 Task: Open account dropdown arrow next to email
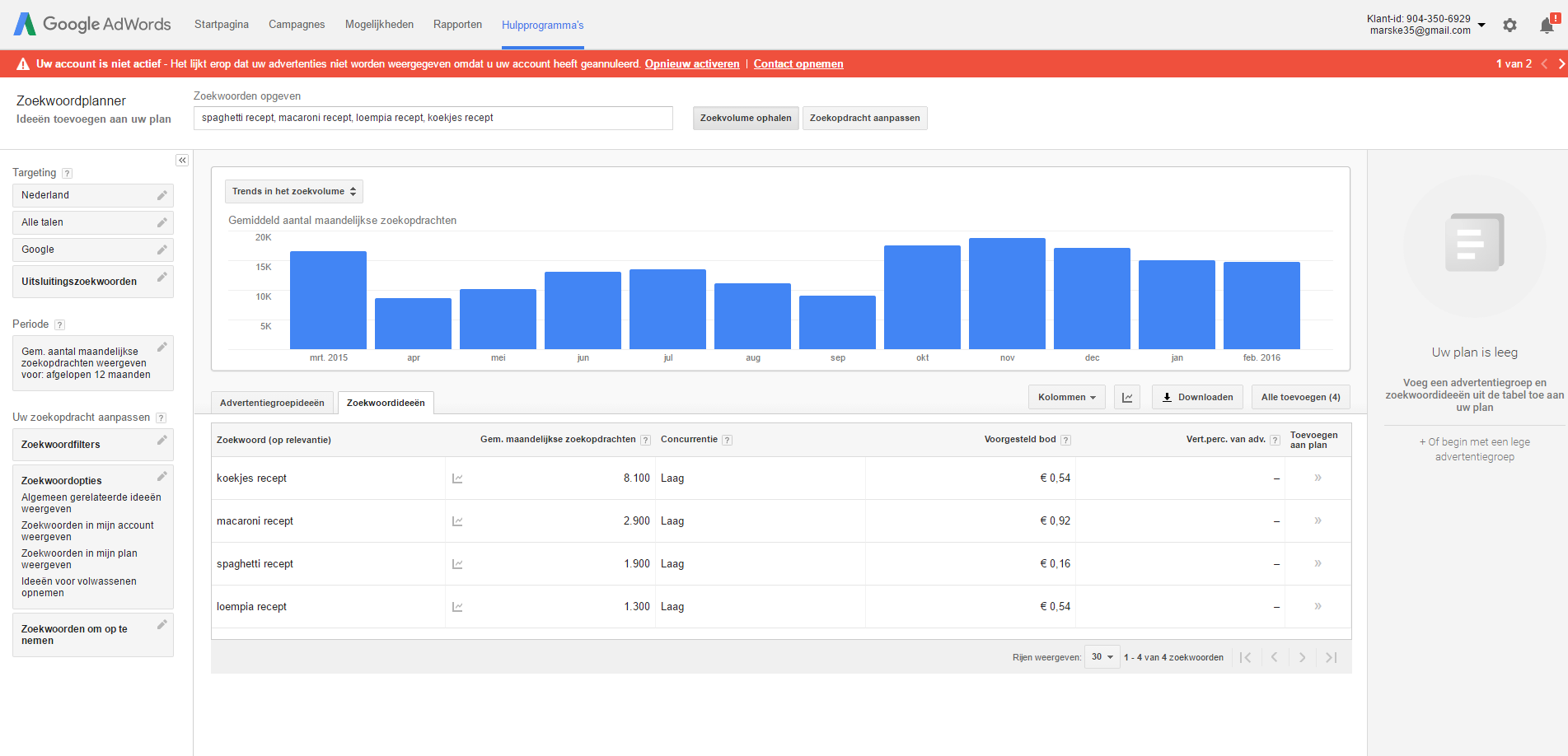1481,25
